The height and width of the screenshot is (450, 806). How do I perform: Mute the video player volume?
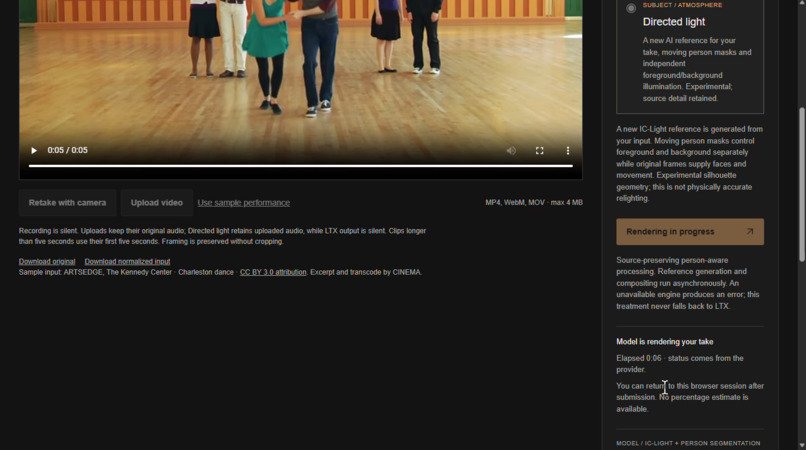511,151
